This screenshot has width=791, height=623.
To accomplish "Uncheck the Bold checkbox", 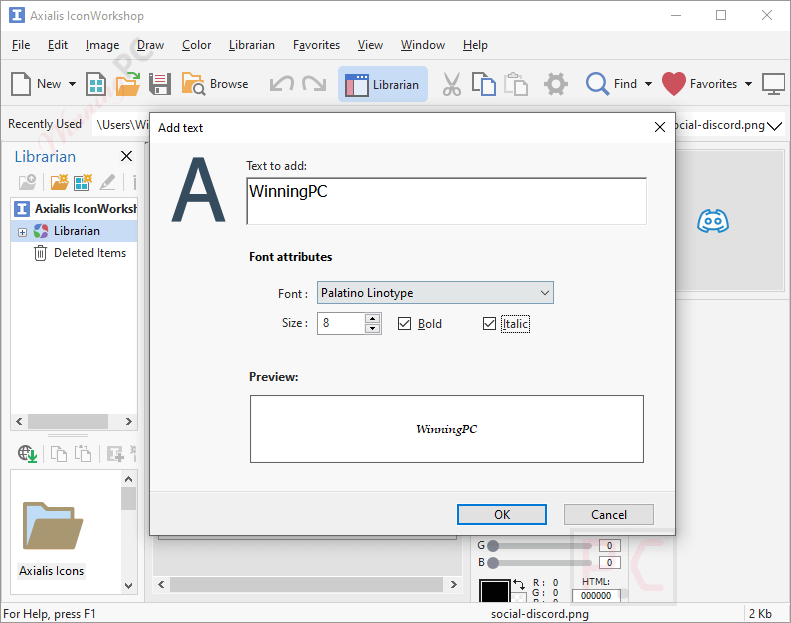I will (405, 323).
